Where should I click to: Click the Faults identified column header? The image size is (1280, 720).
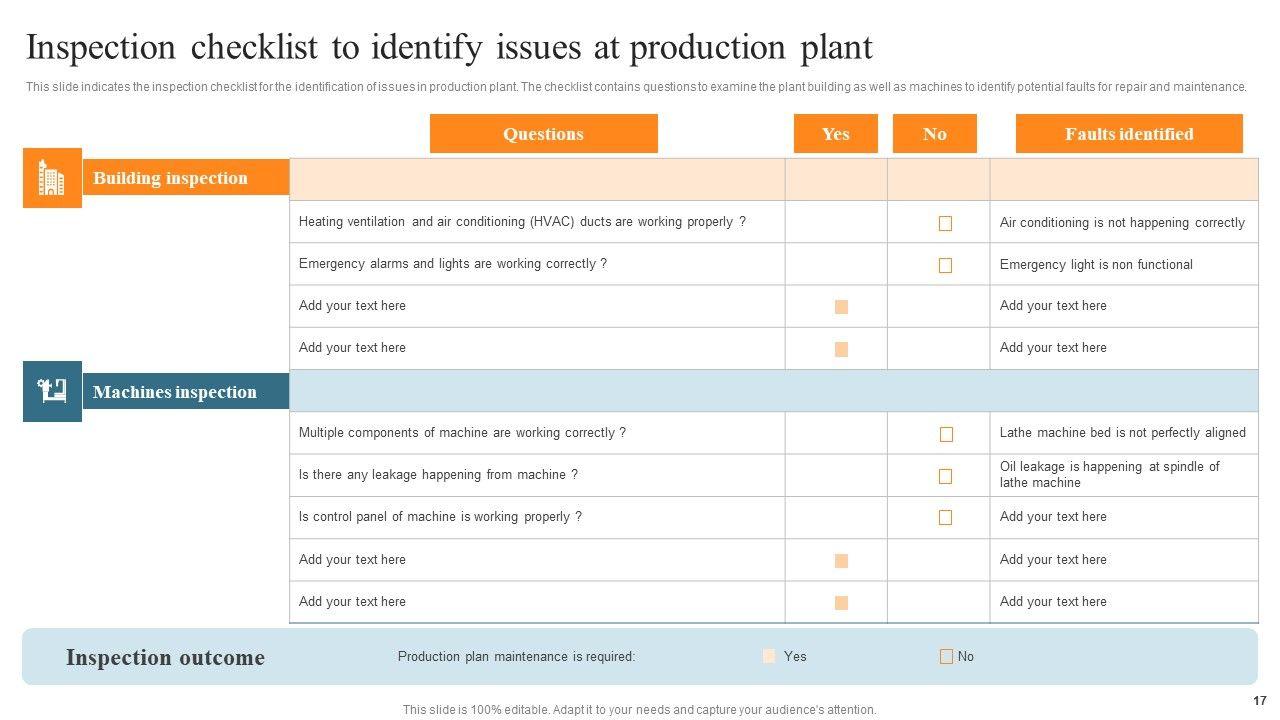click(1128, 134)
